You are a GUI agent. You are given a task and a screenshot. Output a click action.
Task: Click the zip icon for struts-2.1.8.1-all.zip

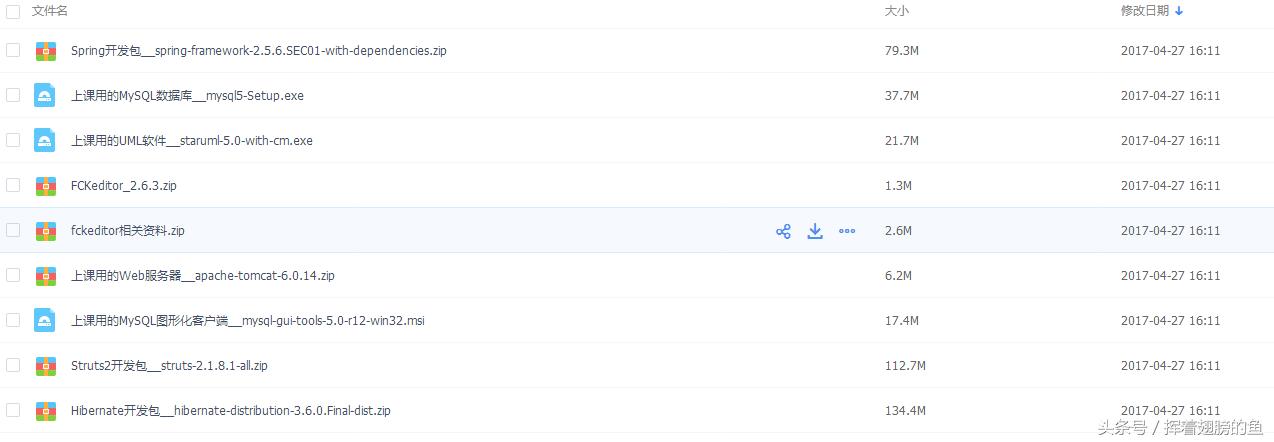point(46,366)
